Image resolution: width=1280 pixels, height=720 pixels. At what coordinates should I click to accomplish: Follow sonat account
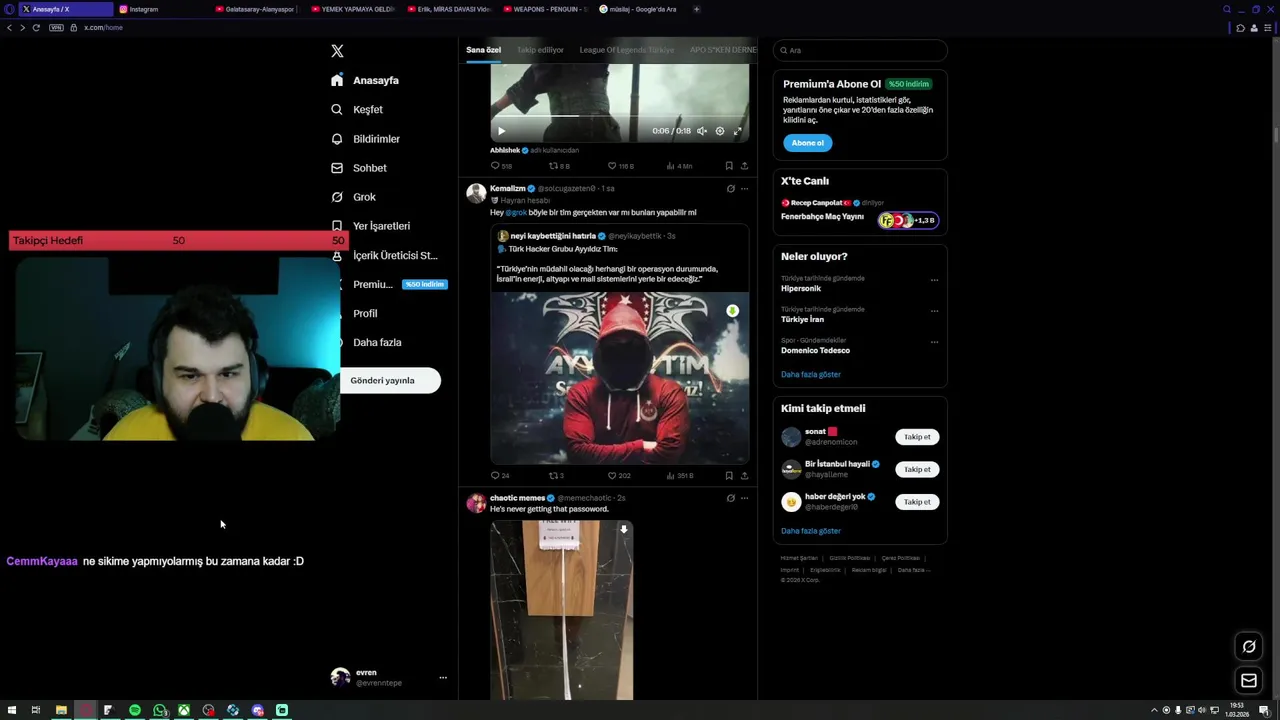click(917, 437)
